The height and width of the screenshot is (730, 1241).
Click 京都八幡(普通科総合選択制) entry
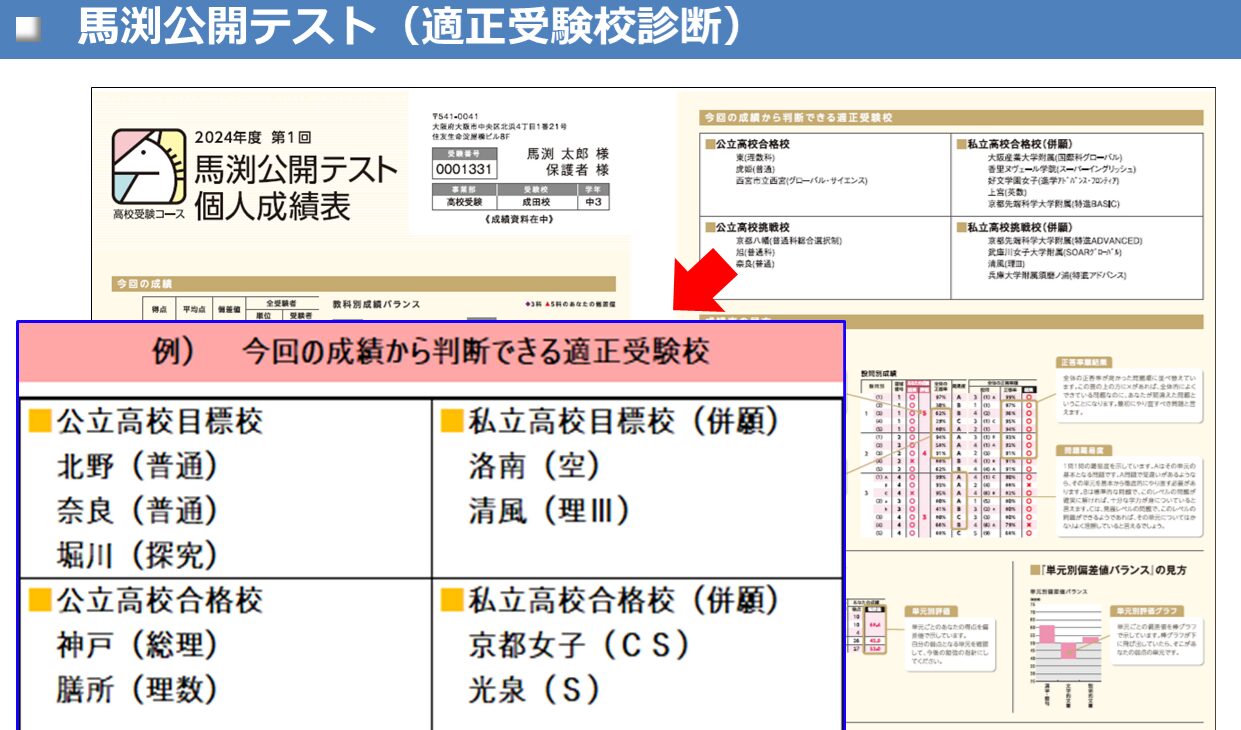click(788, 241)
